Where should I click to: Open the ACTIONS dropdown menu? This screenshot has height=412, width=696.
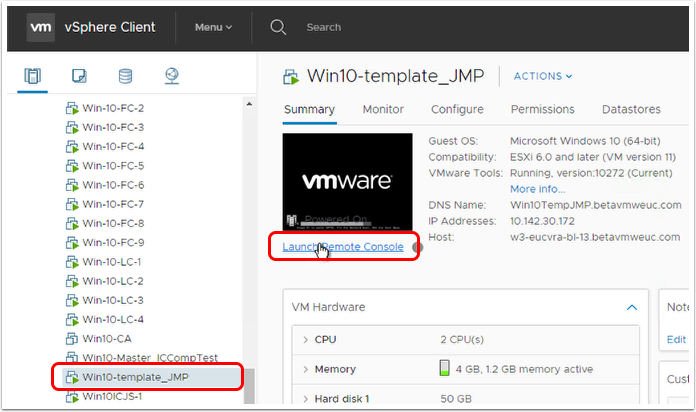pos(543,76)
